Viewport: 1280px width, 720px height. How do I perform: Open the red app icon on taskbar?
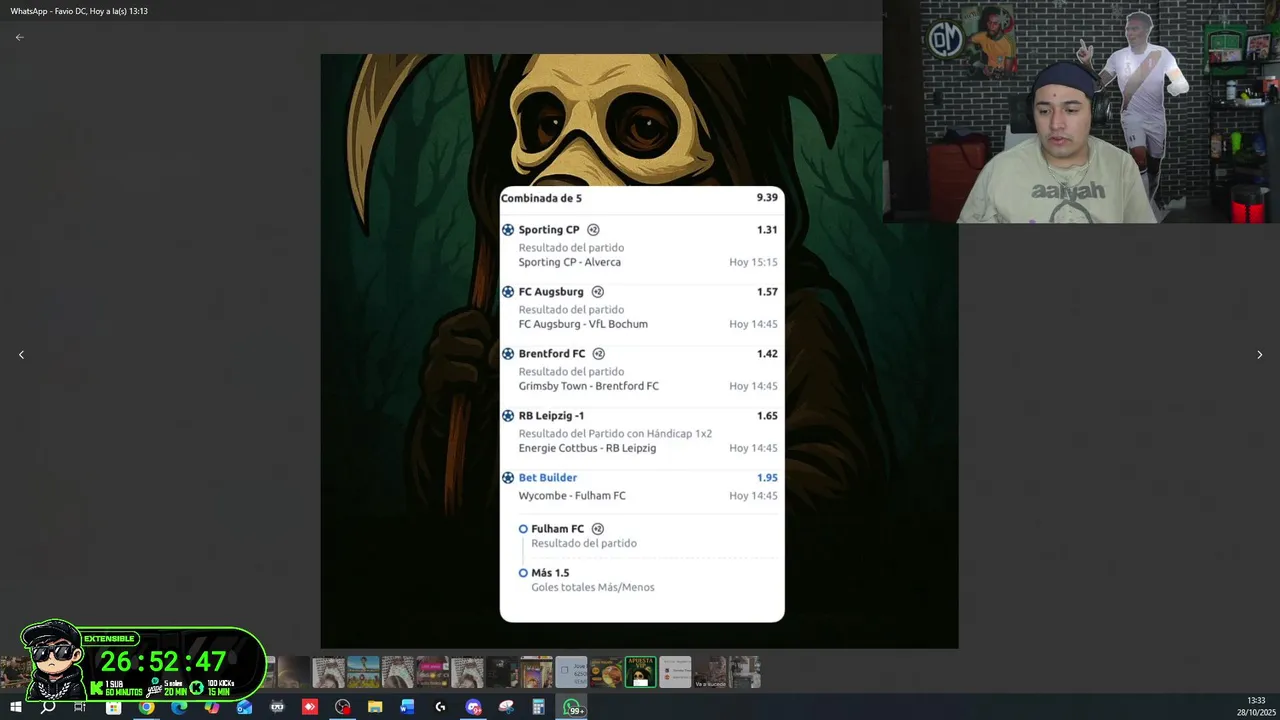tap(310, 707)
